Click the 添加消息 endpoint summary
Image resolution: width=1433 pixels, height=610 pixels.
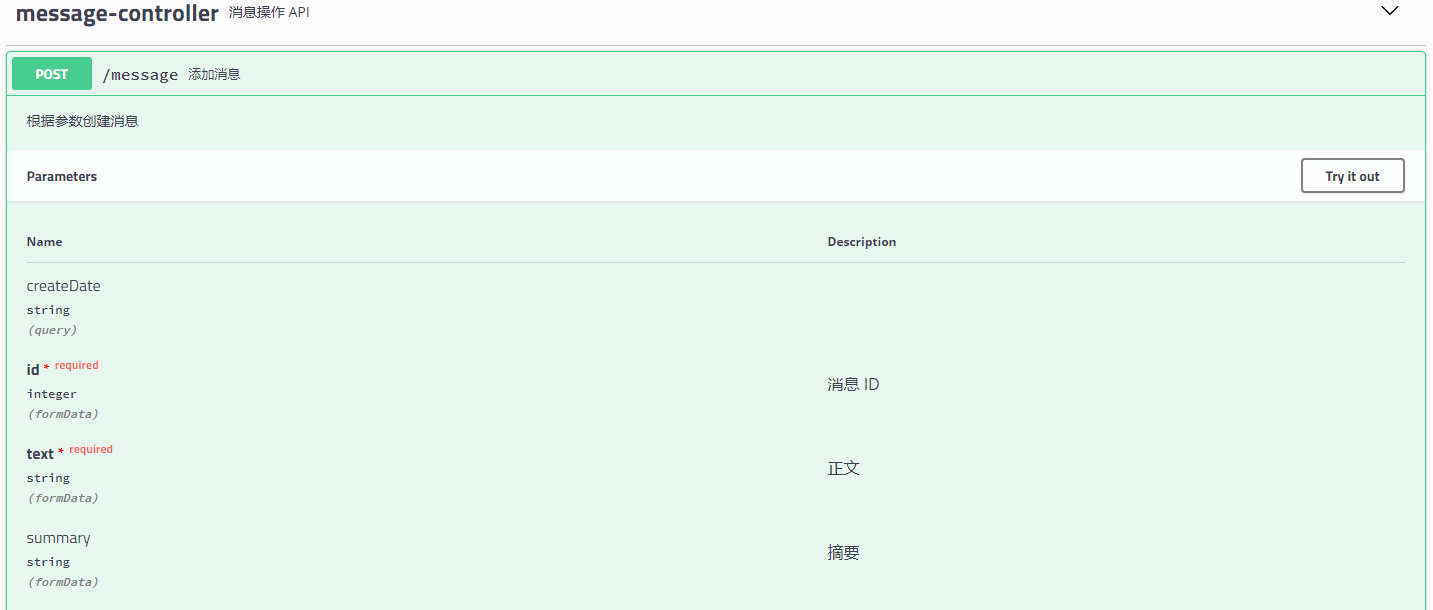tap(214, 74)
